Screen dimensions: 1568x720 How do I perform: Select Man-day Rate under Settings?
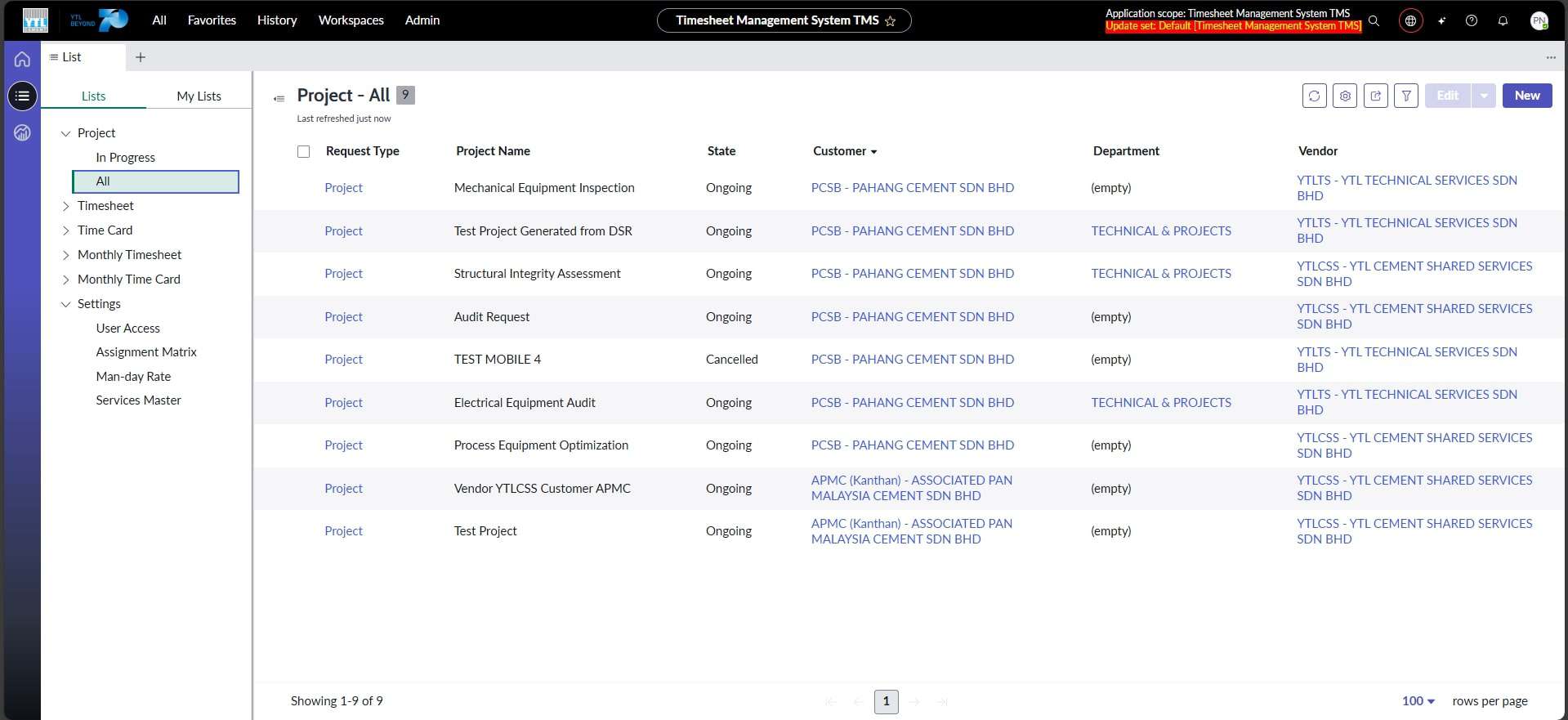click(133, 377)
